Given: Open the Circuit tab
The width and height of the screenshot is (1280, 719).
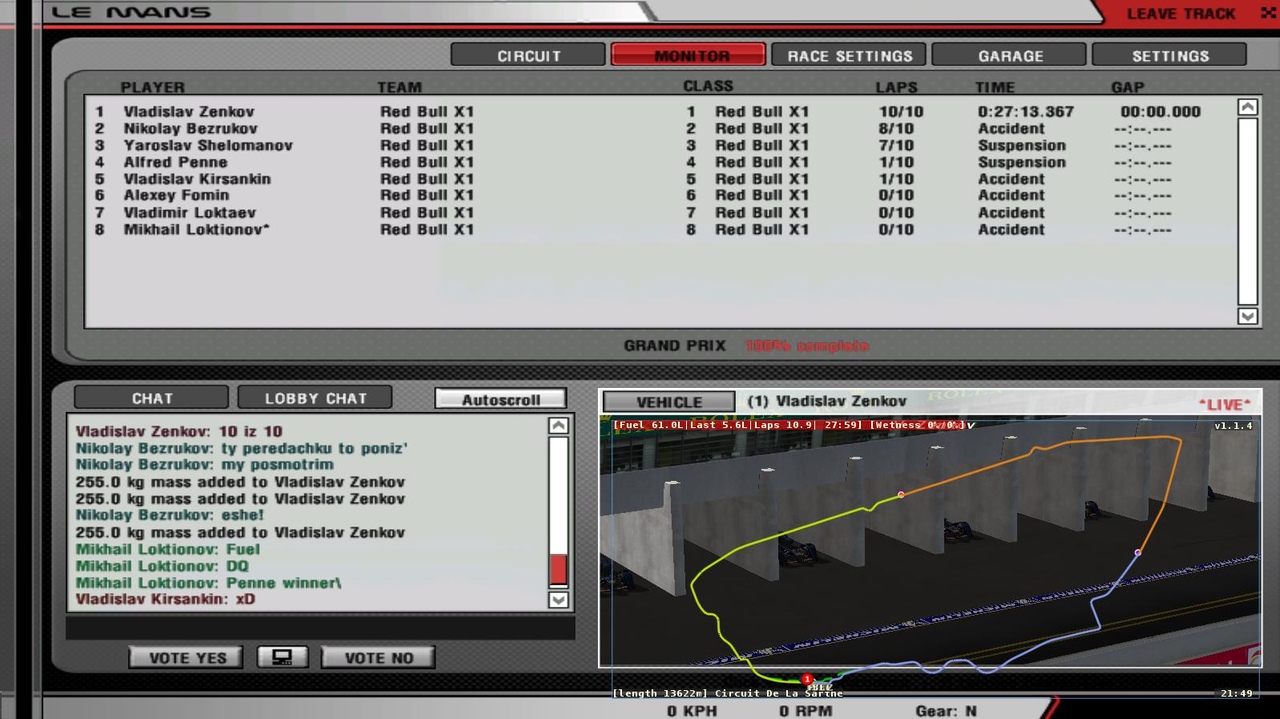Looking at the screenshot, I should coord(528,55).
